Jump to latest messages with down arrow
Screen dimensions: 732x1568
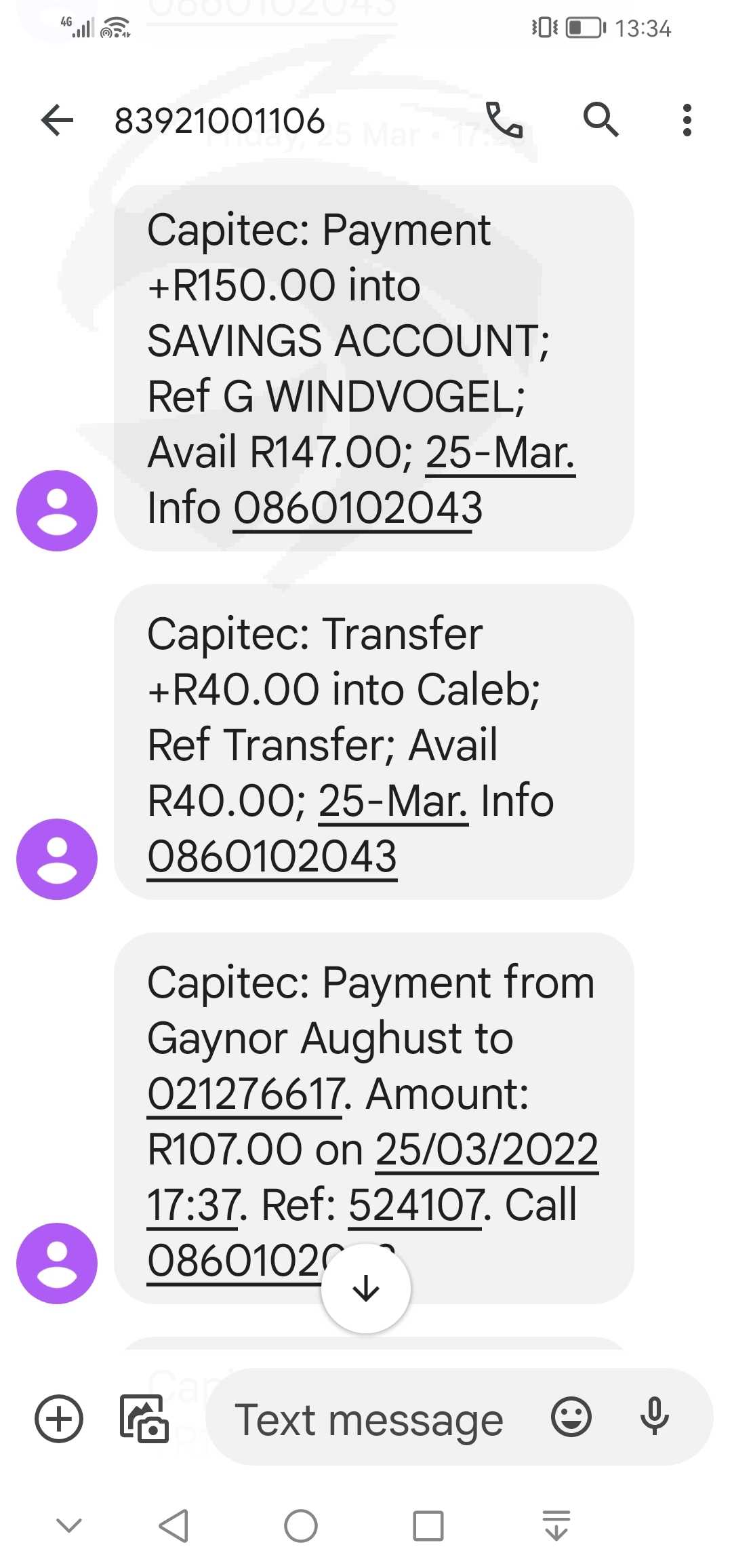[x=366, y=1288]
